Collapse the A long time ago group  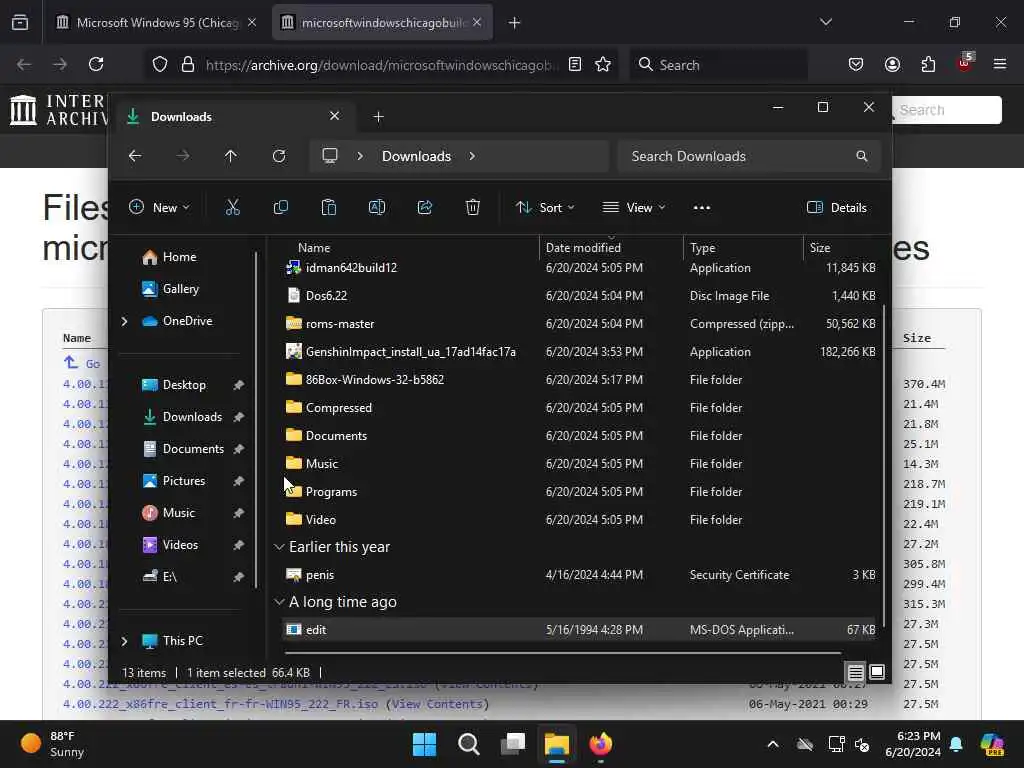click(280, 601)
